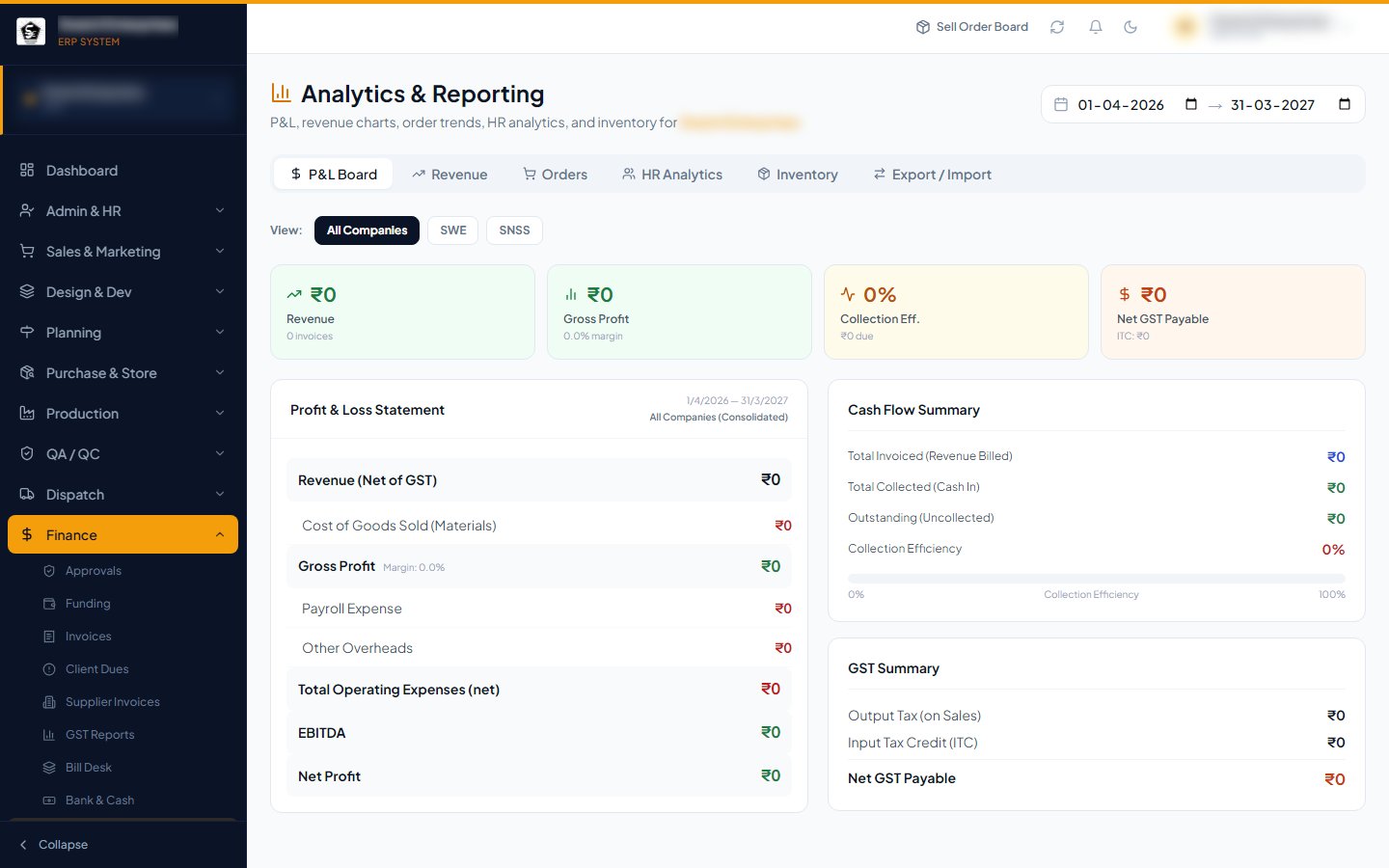The image size is (1389, 868).
Task: Click the calendar icon beside start date
Action: coord(1061,104)
